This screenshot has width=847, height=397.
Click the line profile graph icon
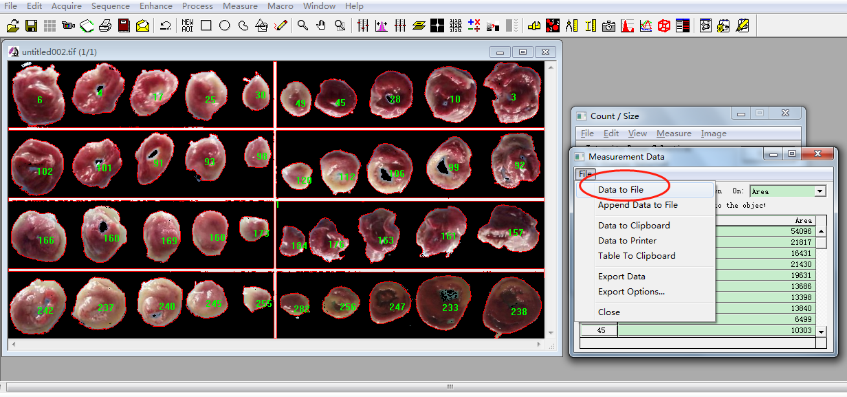(646, 25)
